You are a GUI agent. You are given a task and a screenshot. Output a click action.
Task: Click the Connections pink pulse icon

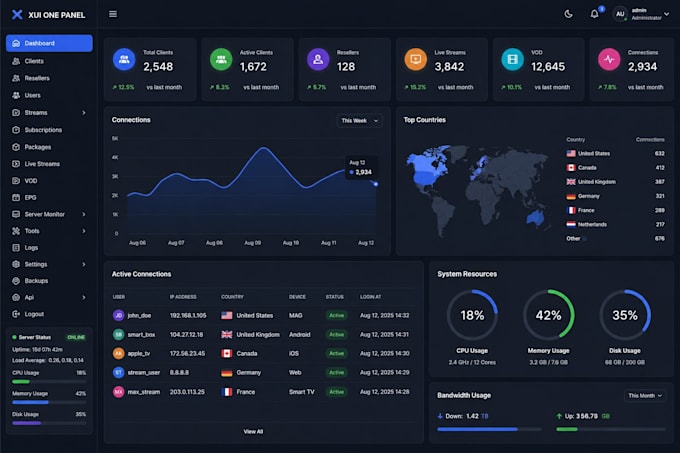[609, 59]
